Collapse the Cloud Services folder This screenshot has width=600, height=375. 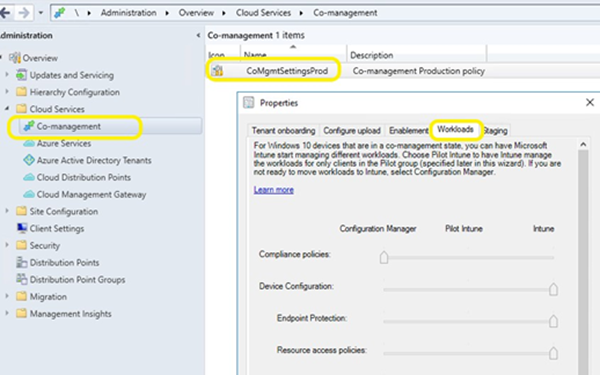pyautogui.click(x=7, y=109)
